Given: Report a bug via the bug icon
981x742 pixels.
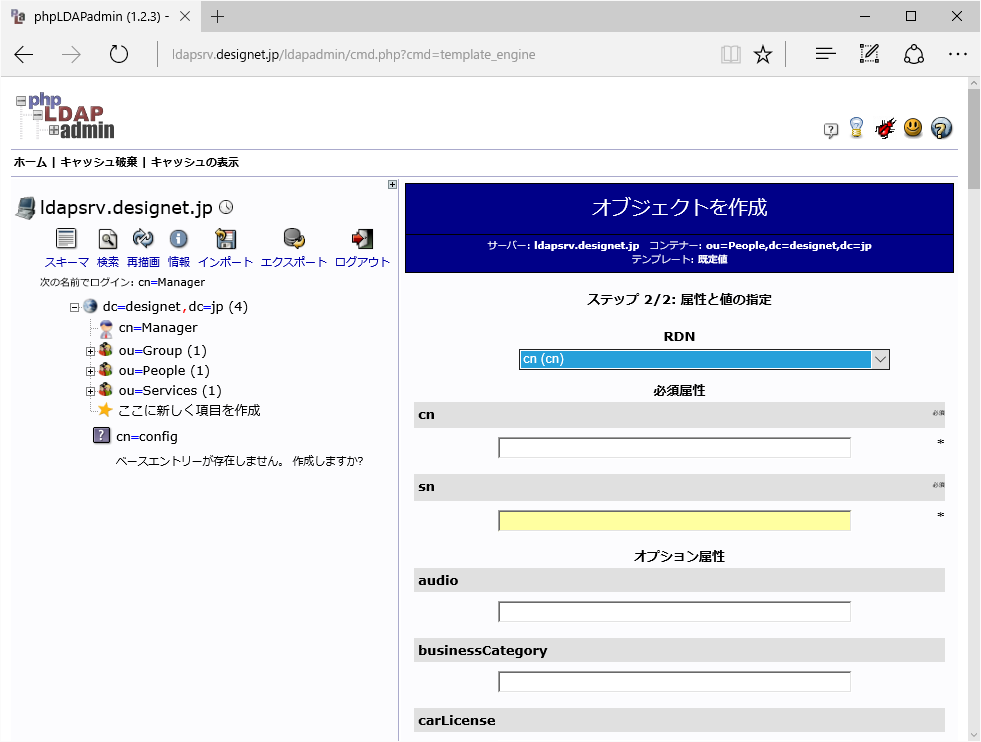Looking at the screenshot, I should pos(885,128).
